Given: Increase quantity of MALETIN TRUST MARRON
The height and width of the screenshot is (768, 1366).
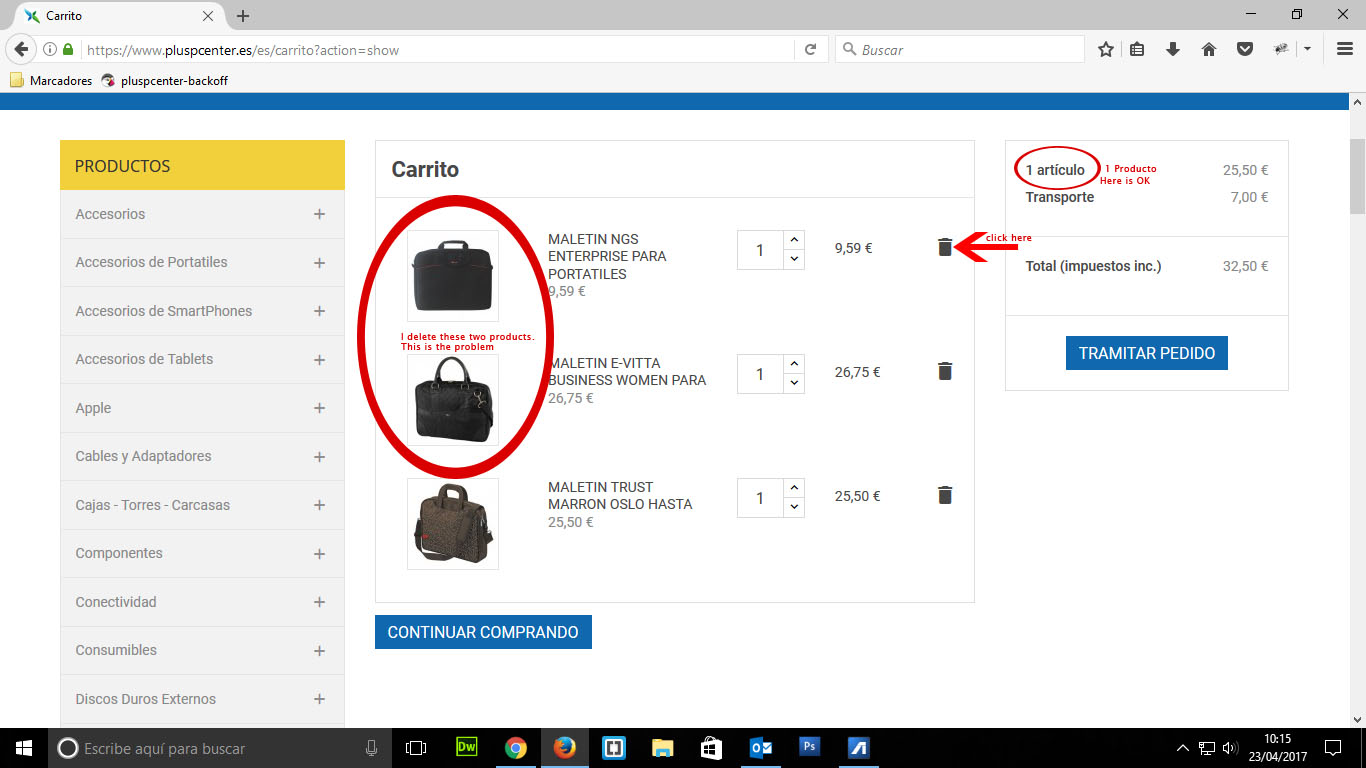Looking at the screenshot, I should pos(795,487).
